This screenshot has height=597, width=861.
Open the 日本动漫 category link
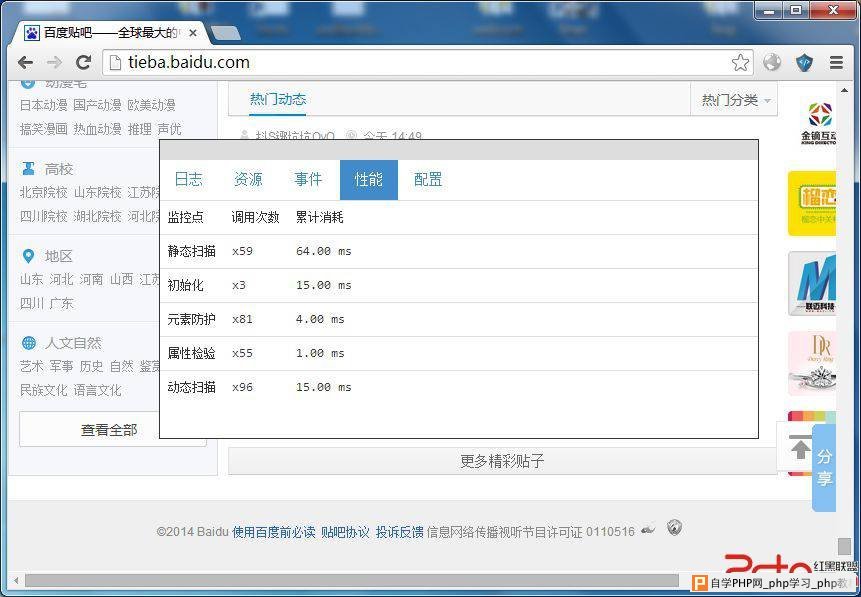coord(44,105)
